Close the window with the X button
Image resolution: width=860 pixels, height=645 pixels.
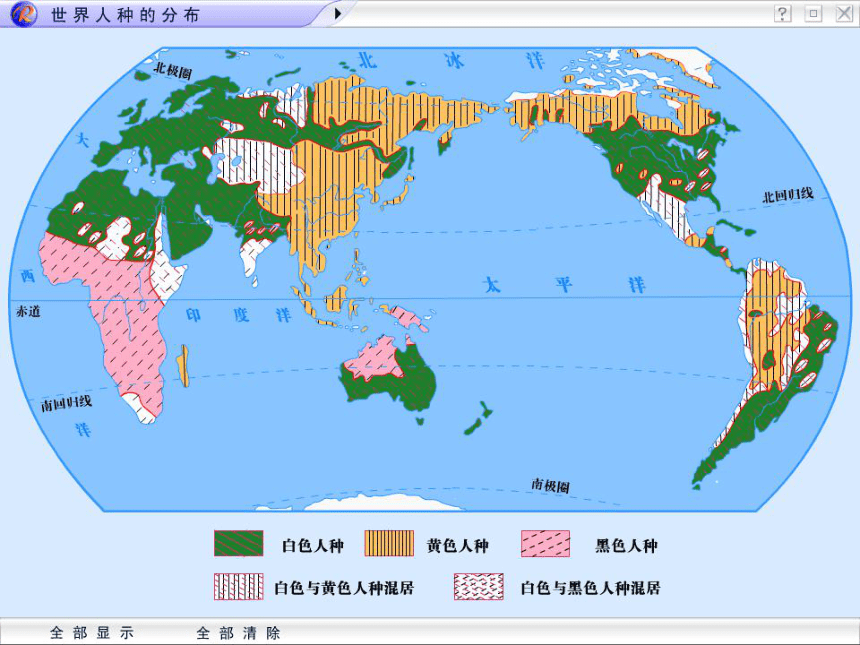(x=844, y=13)
